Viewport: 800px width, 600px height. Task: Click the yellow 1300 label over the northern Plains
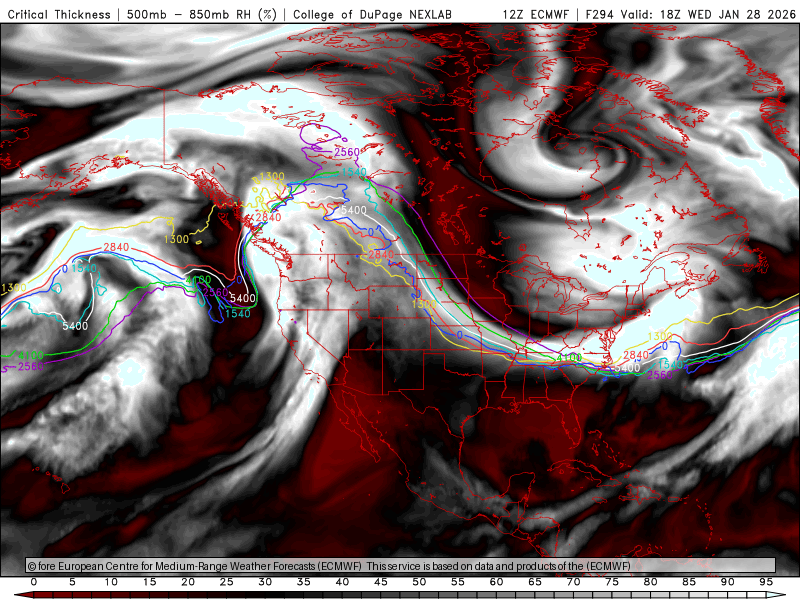click(x=424, y=304)
